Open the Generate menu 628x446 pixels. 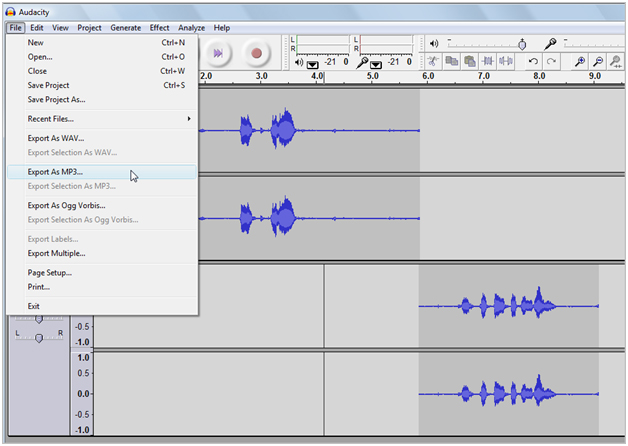[x=125, y=28]
